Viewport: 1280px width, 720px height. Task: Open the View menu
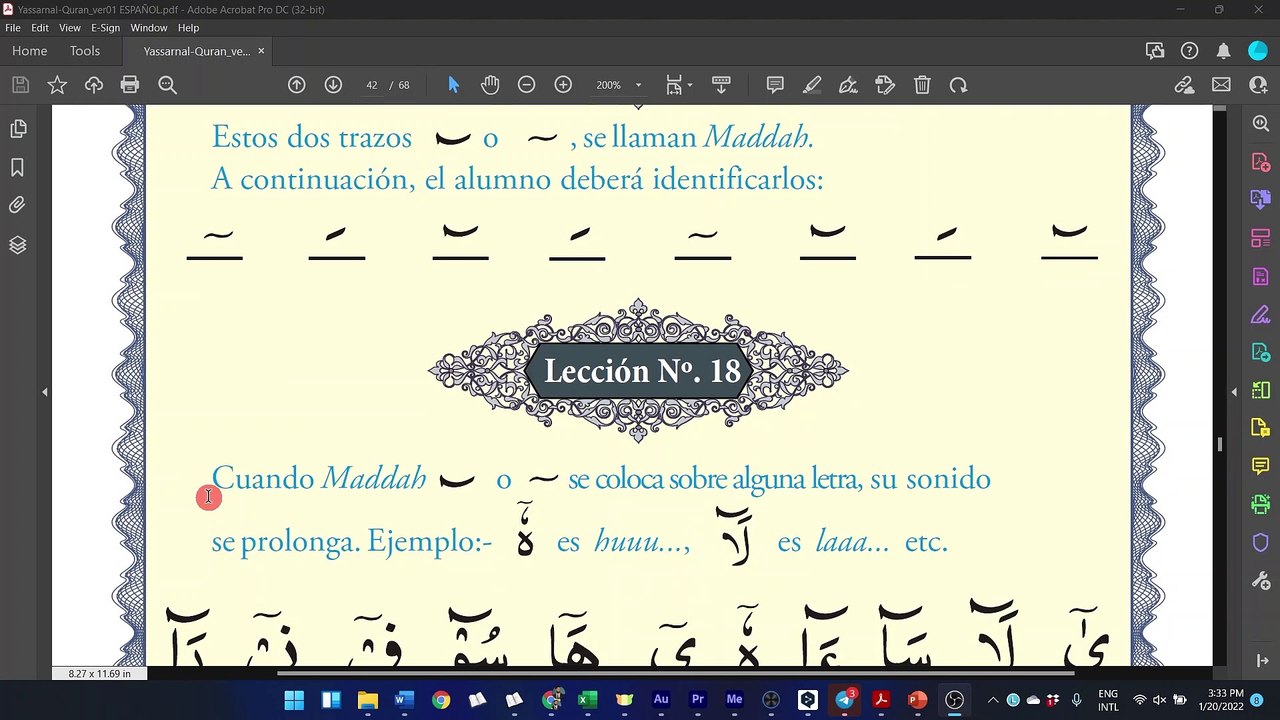pos(70,28)
